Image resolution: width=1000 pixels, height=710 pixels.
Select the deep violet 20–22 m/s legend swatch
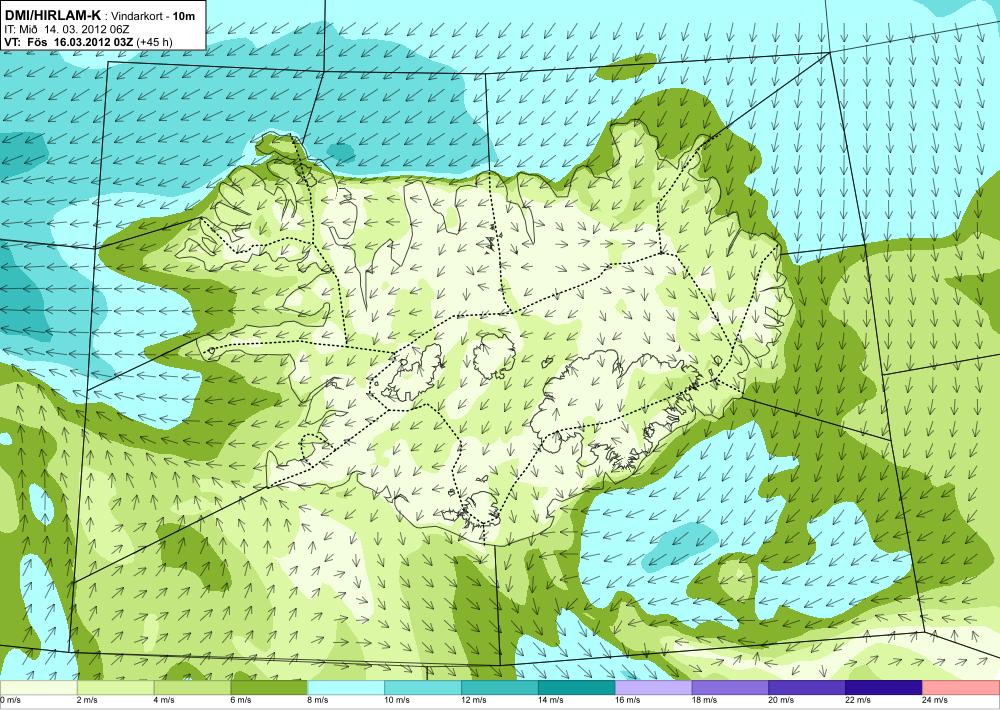(x=807, y=687)
